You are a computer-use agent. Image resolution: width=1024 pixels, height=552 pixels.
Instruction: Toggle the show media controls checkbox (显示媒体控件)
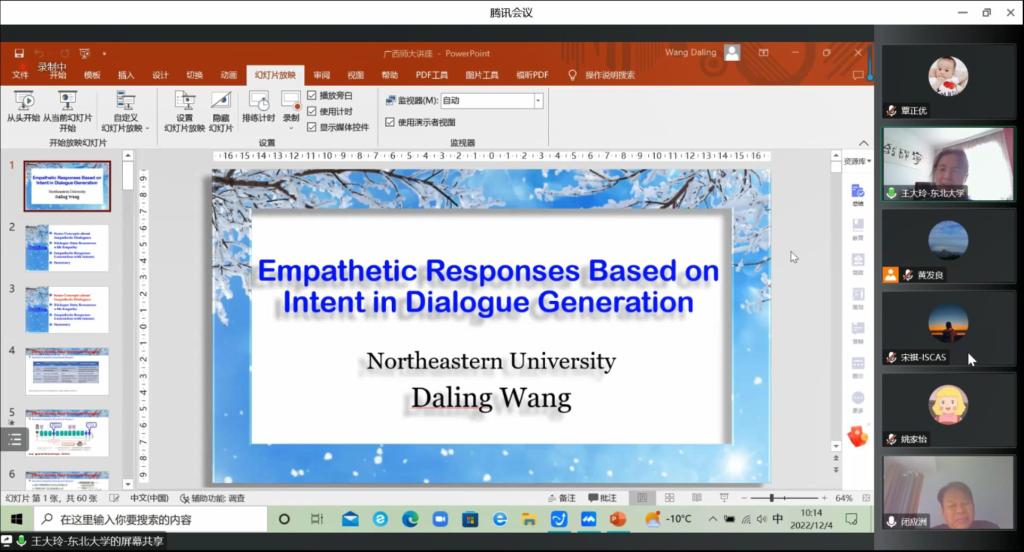coord(312,127)
